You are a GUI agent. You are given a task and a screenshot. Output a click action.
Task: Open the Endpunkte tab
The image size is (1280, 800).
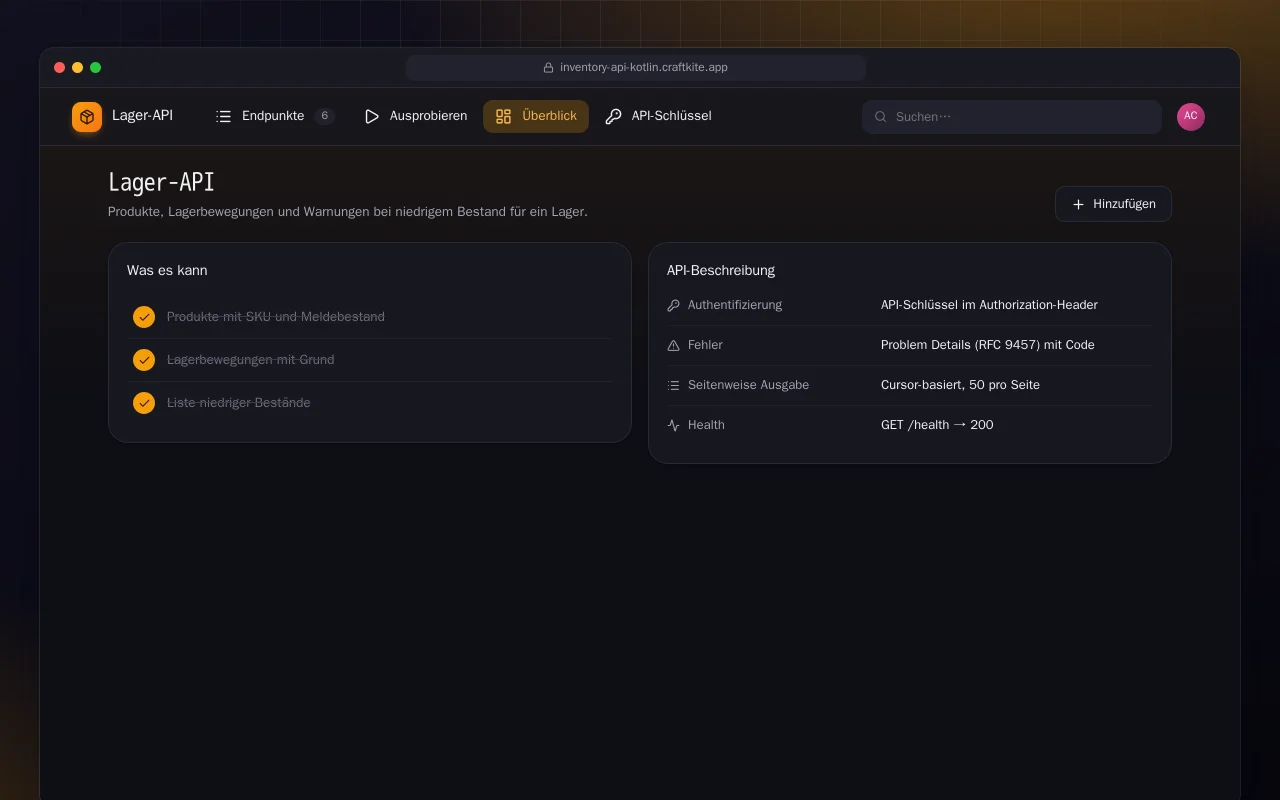(x=274, y=116)
